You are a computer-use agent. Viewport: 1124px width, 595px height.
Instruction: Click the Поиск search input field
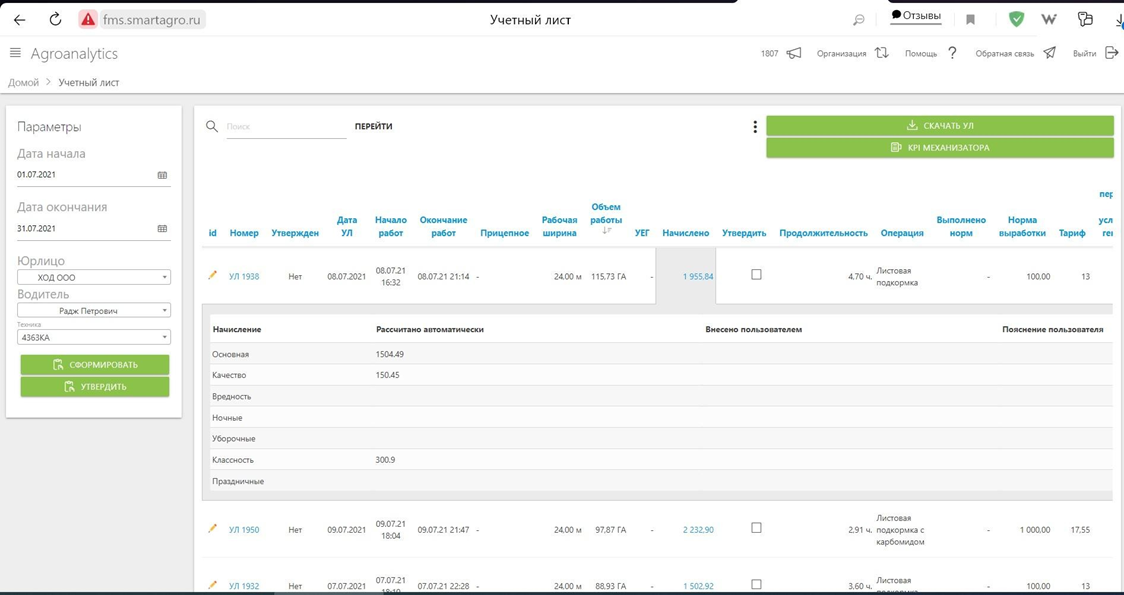pos(285,127)
